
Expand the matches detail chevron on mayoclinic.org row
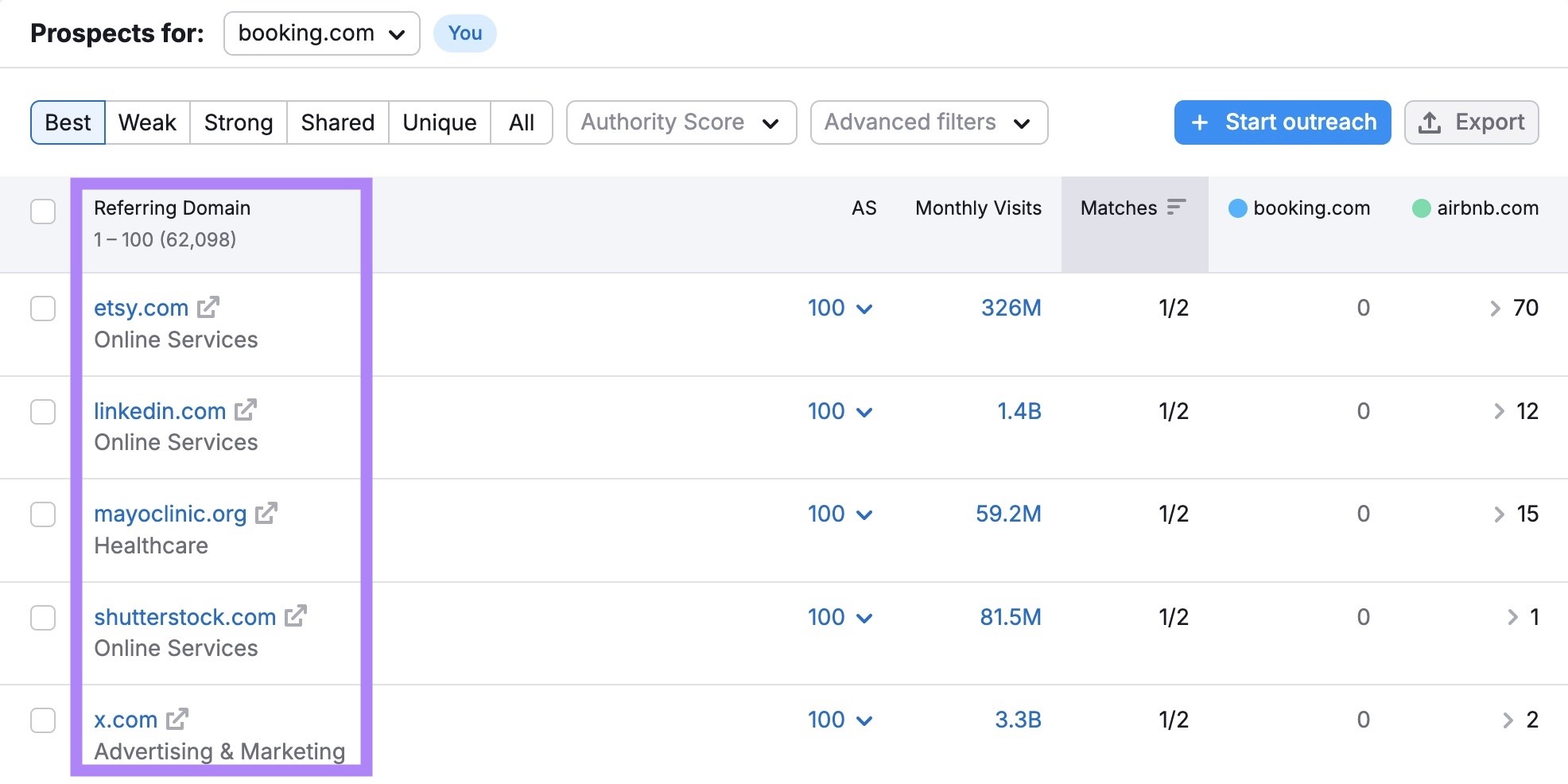[x=1501, y=514]
